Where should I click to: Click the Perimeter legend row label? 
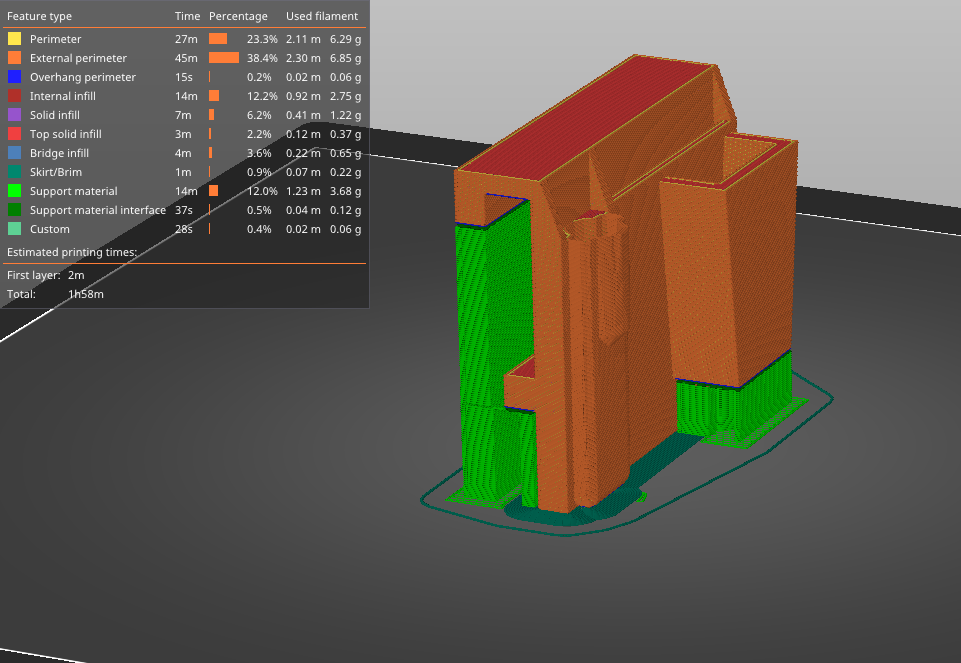tap(55, 38)
